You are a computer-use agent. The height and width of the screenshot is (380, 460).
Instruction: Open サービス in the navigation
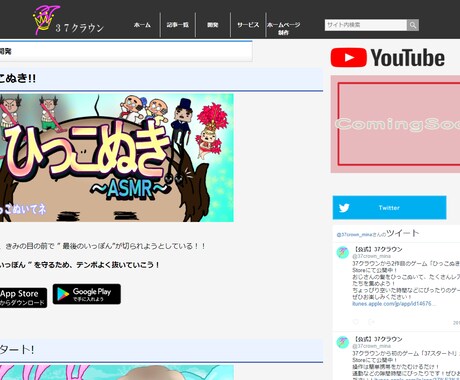pos(248,25)
